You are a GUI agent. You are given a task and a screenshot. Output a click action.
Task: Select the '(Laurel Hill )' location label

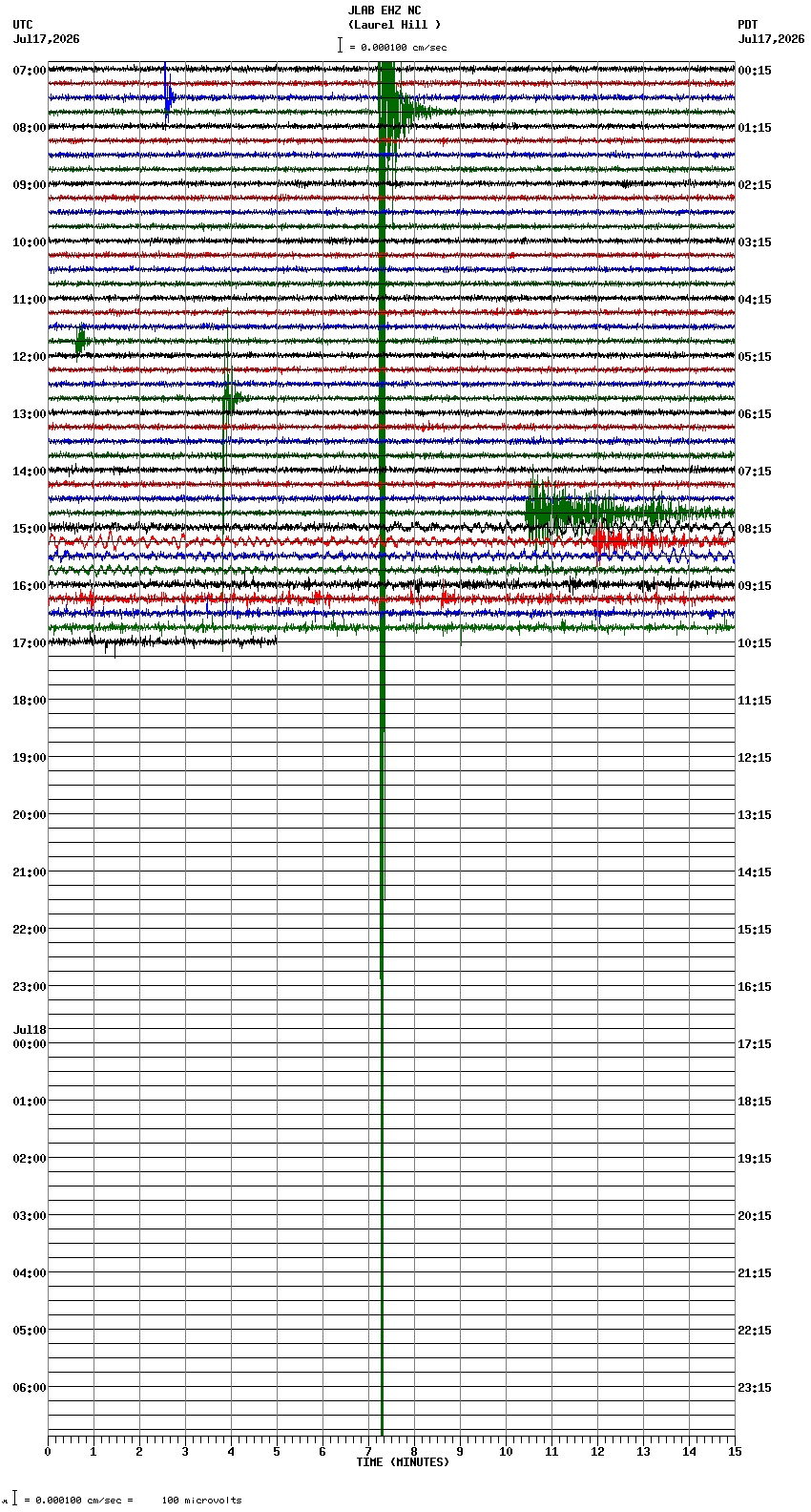pos(394,25)
